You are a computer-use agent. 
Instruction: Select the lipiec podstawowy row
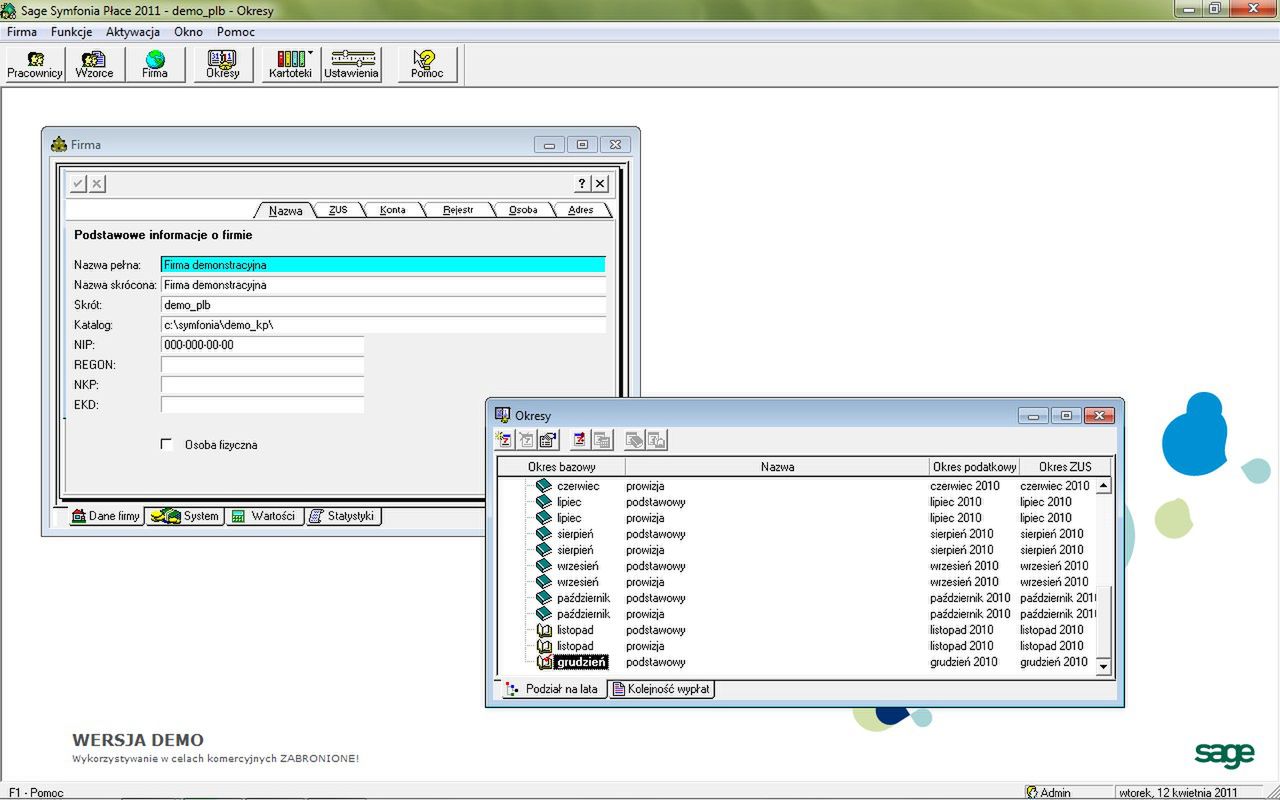797,502
